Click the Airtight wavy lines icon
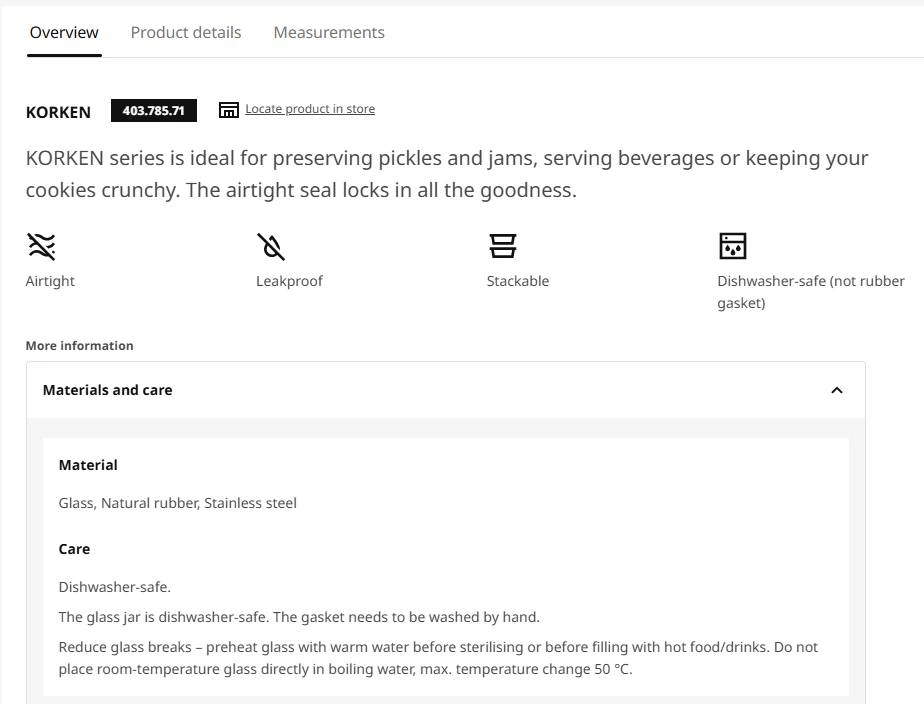924x704 pixels. tap(41, 246)
